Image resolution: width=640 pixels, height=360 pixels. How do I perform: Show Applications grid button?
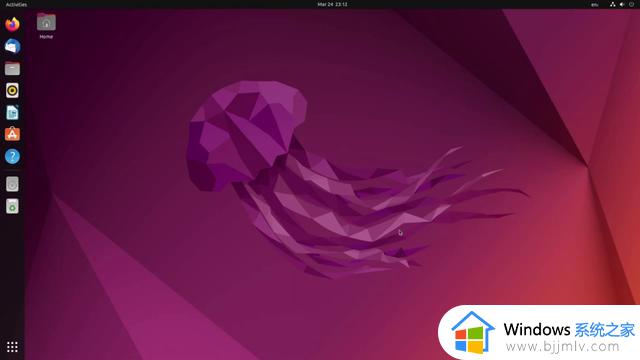pos(12,347)
